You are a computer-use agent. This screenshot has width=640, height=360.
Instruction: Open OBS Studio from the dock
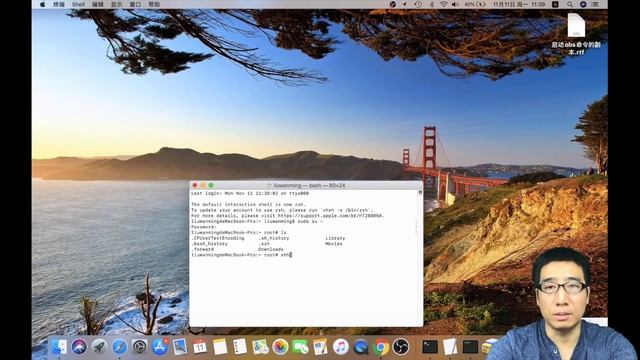click(401, 347)
